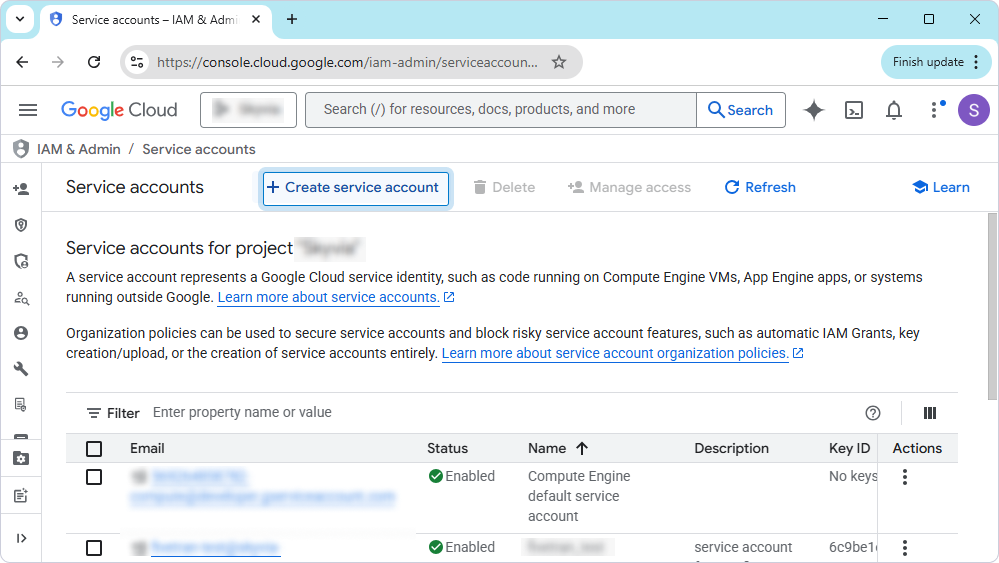Click the browser address bar URL
This screenshot has width=999, height=563.
point(347,62)
